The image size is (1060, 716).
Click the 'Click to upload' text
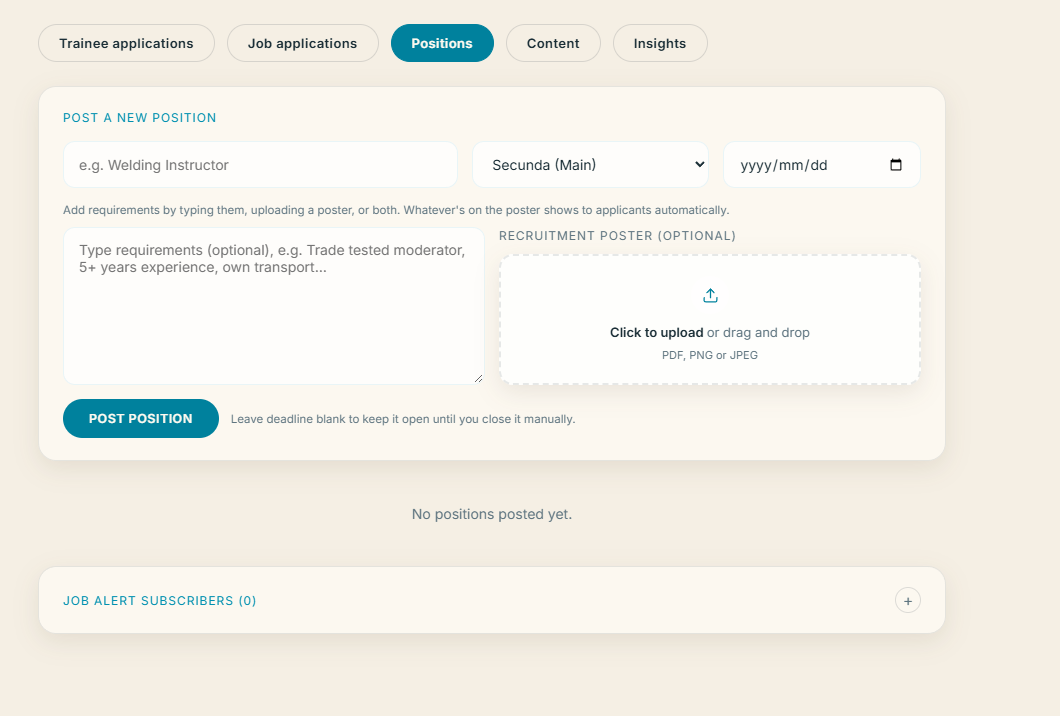(656, 333)
